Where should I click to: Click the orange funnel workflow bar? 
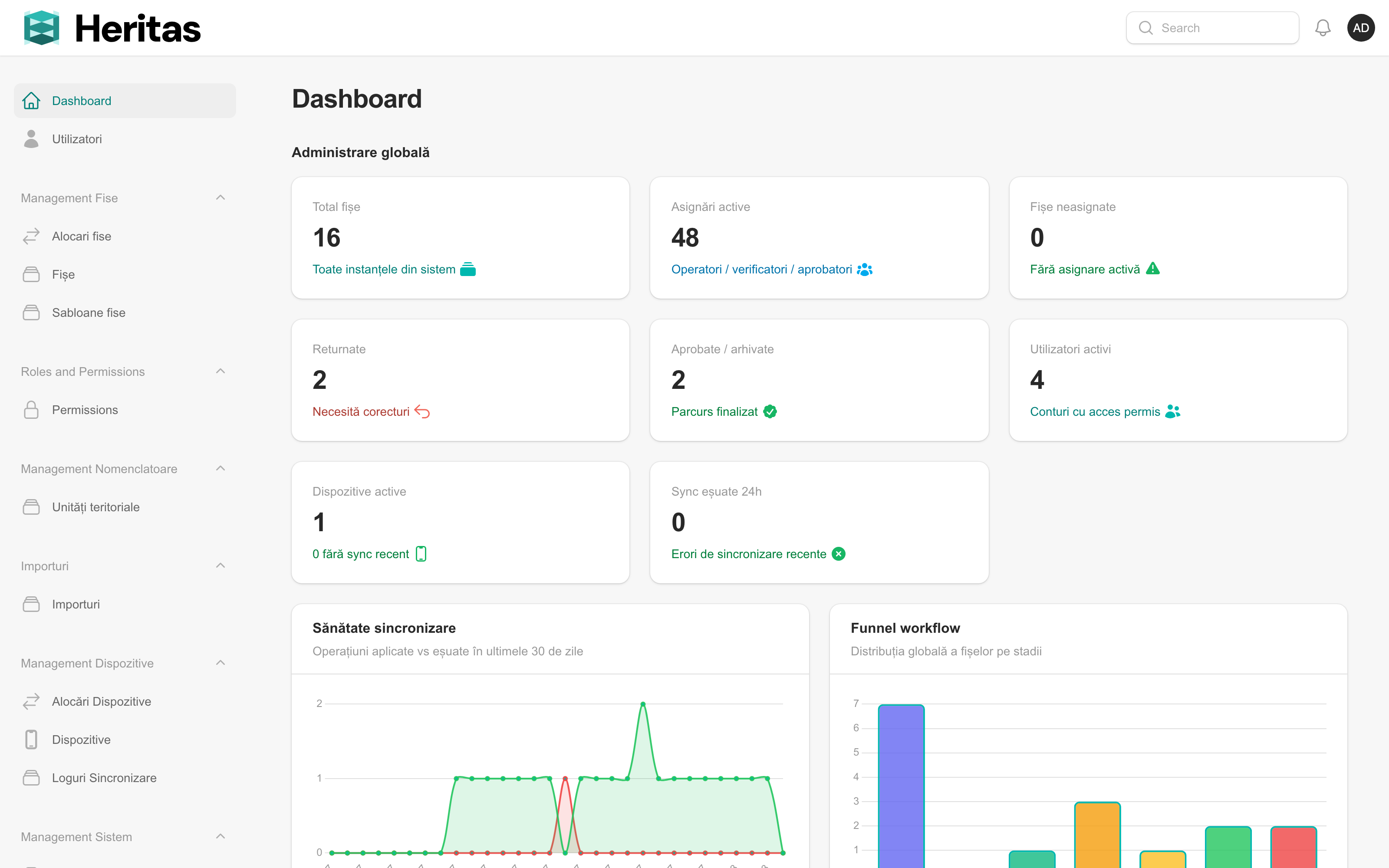(x=1097, y=835)
